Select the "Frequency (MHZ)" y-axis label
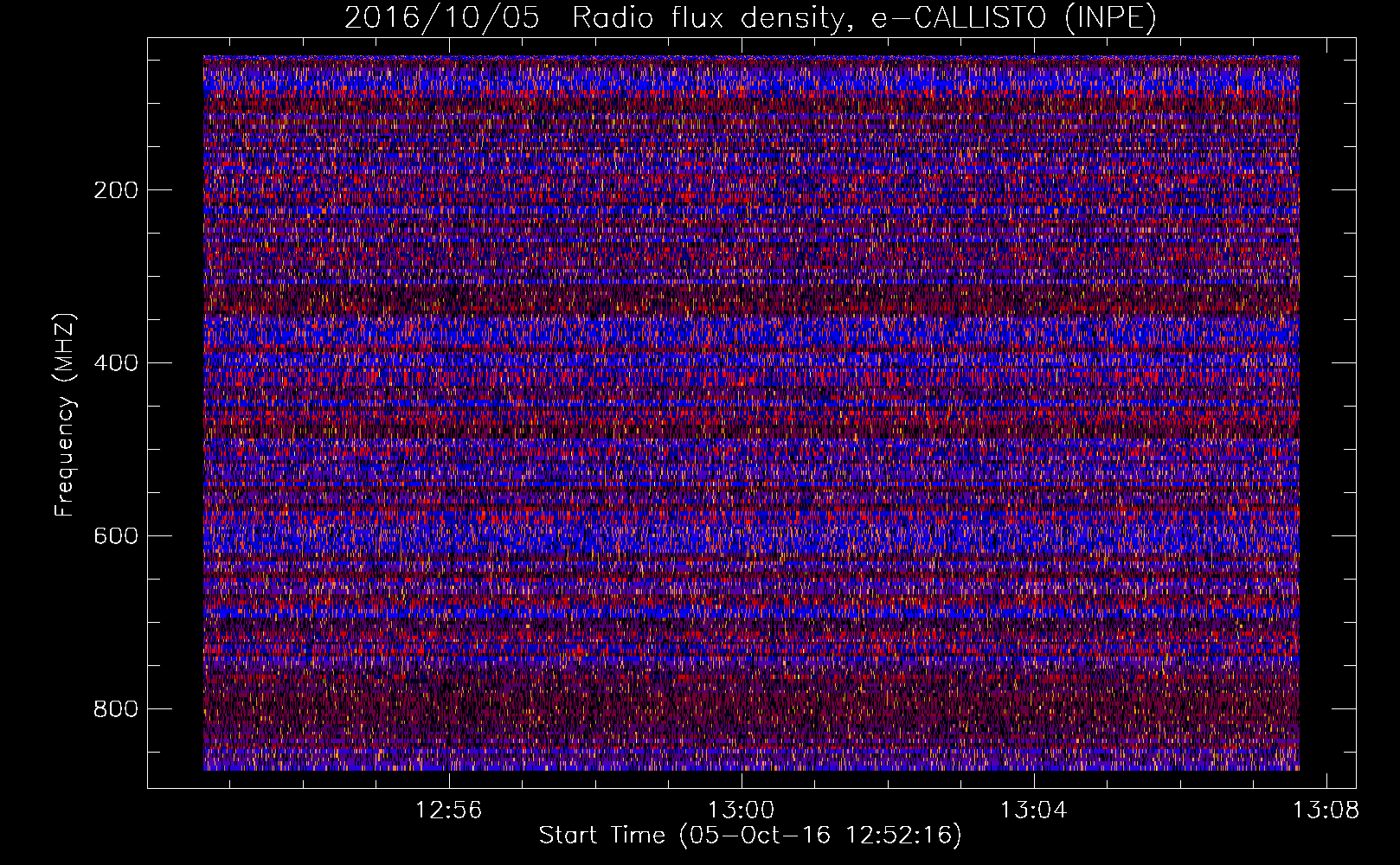The height and width of the screenshot is (865, 1400). click(65, 415)
